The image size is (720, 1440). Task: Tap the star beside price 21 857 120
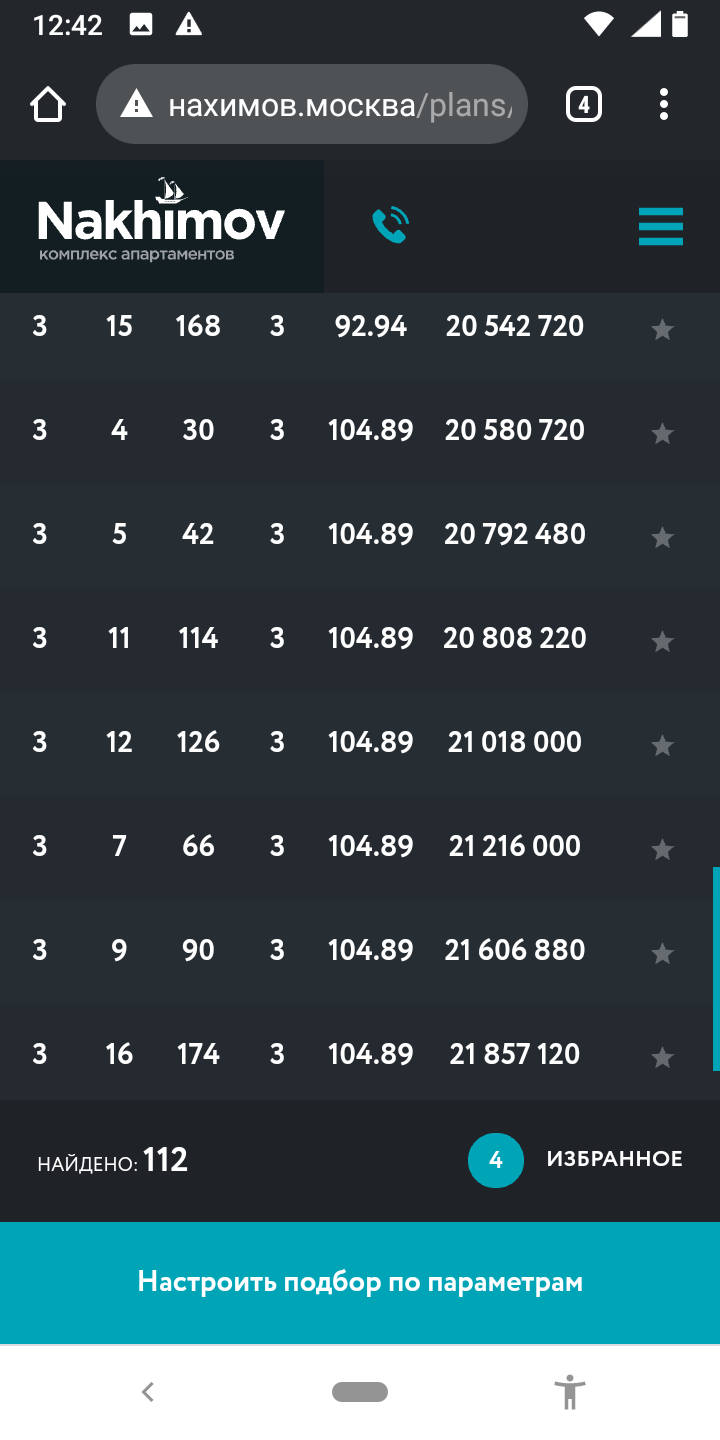(662, 1057)
